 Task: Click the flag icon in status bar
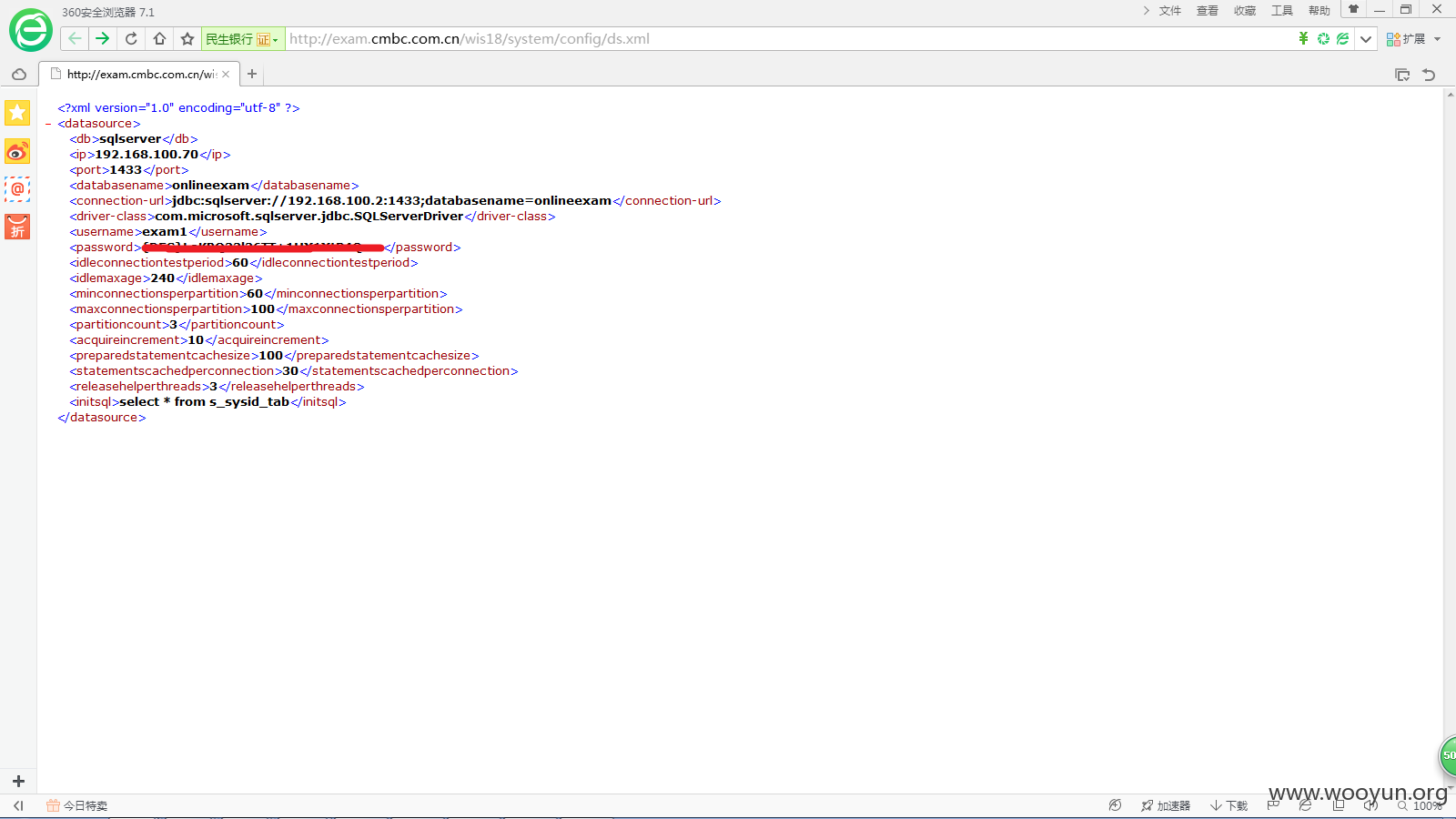[1273, 805]
